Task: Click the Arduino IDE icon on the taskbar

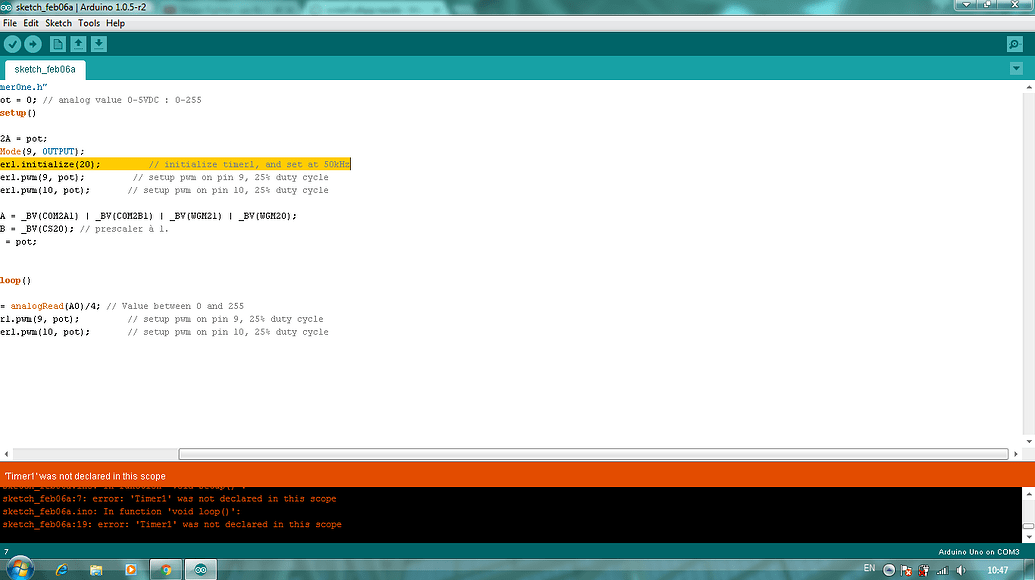Action: 200,569
